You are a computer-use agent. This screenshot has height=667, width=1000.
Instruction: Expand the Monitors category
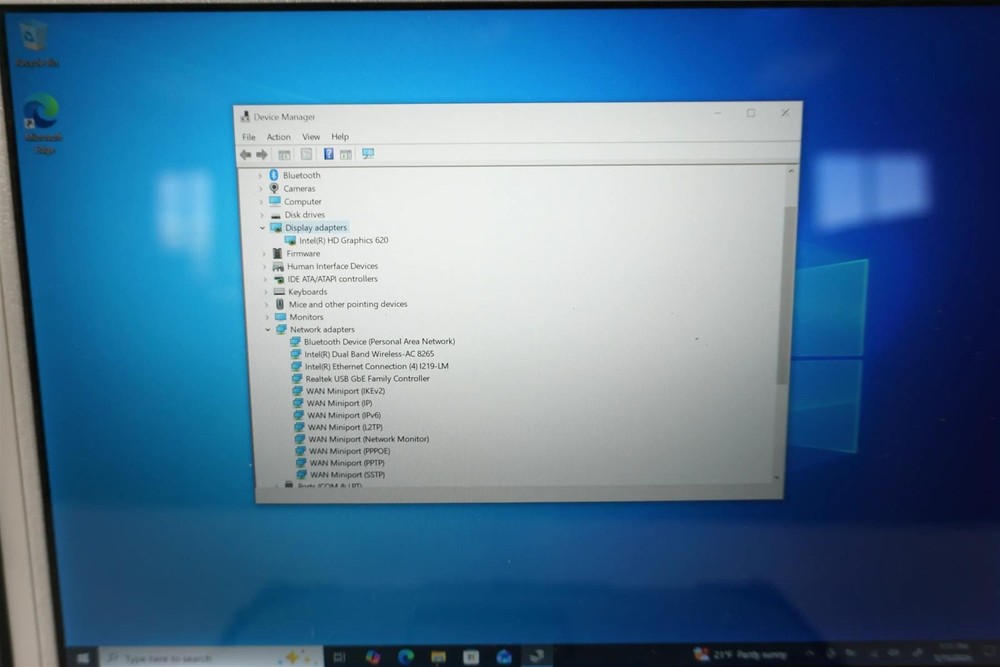[267, 317]
